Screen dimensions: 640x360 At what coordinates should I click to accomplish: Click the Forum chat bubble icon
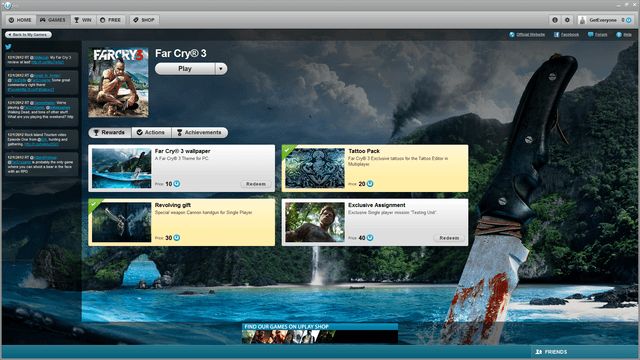[590, 35]
